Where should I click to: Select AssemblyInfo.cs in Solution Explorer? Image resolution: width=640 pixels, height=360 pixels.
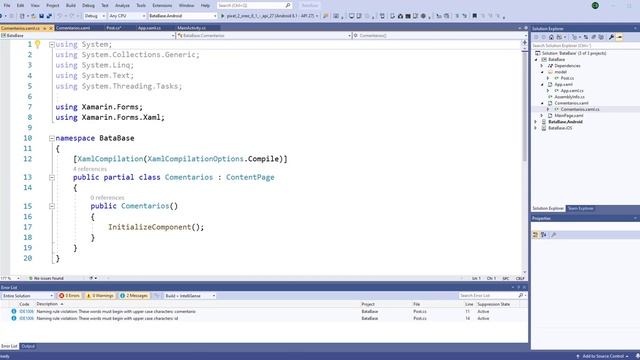(569, 97)
